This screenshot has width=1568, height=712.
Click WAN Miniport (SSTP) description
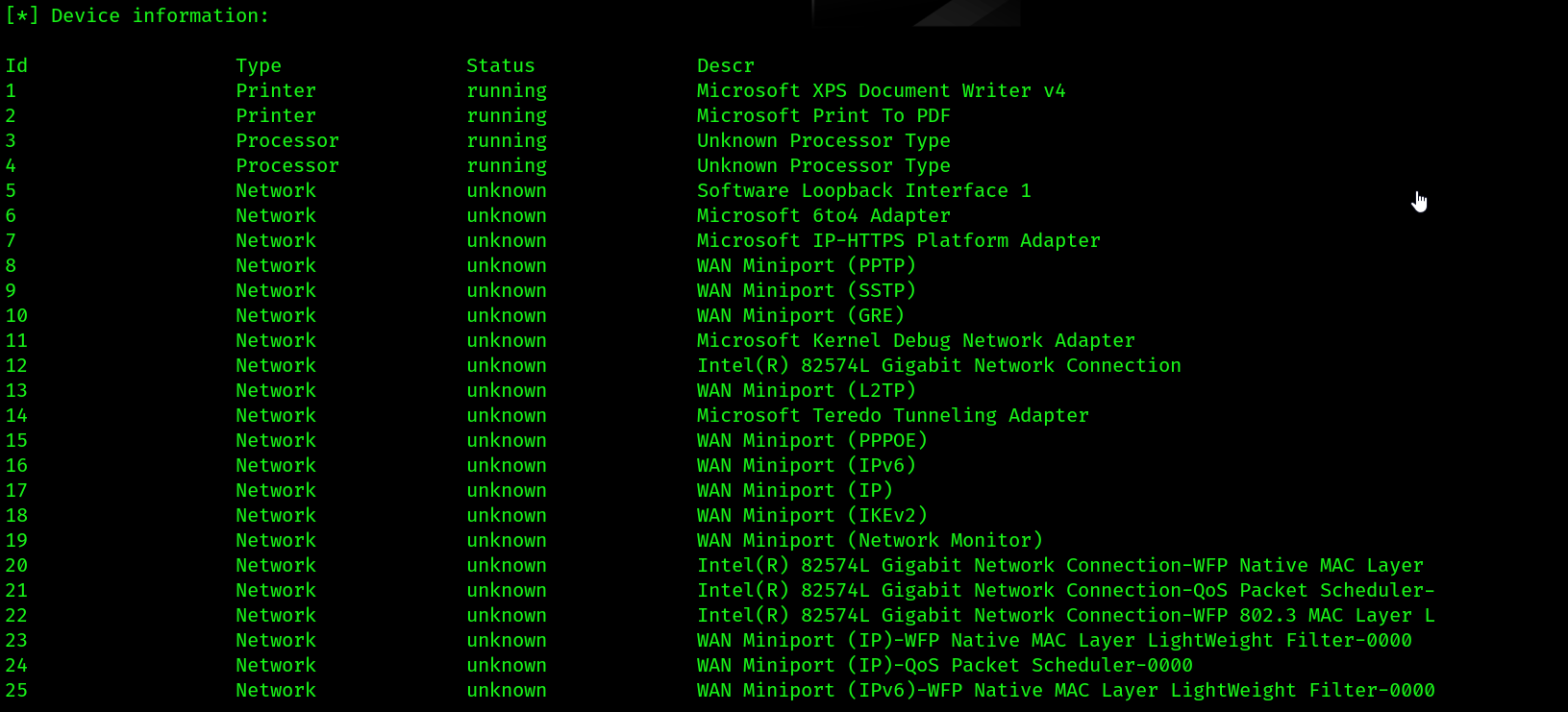(807, 290)
